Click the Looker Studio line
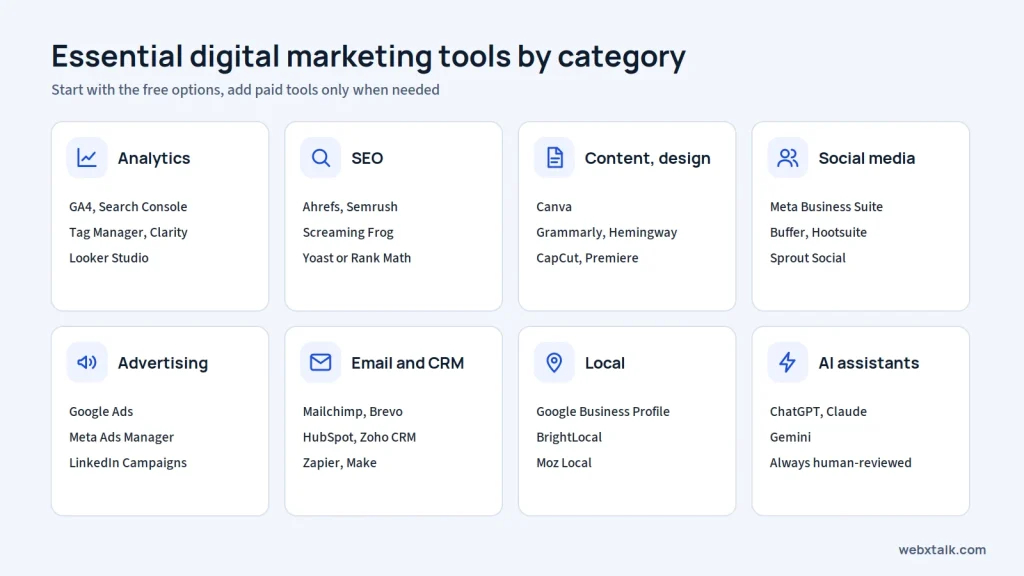The width and height of the screenshot is (1024, 576). tap(108, 258)
